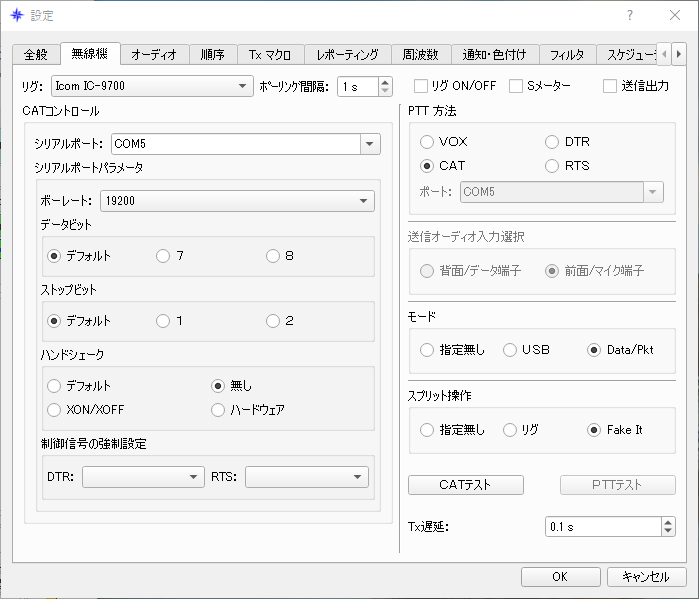Click the CATテスト button
Screen dimensions: 699x599
tap(465, 485)
